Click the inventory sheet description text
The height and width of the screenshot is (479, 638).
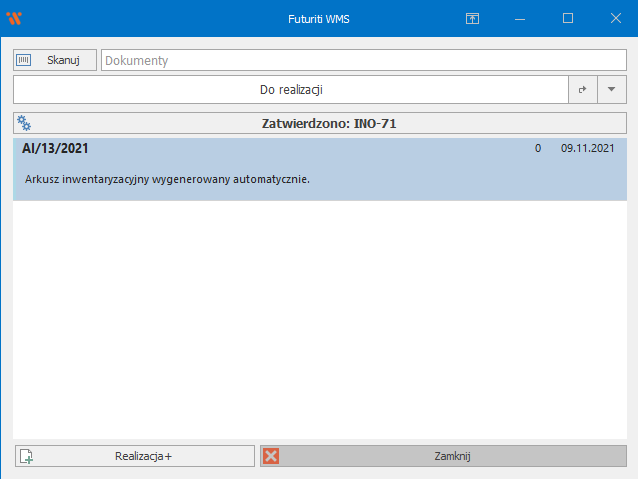[x=167, y=179]
